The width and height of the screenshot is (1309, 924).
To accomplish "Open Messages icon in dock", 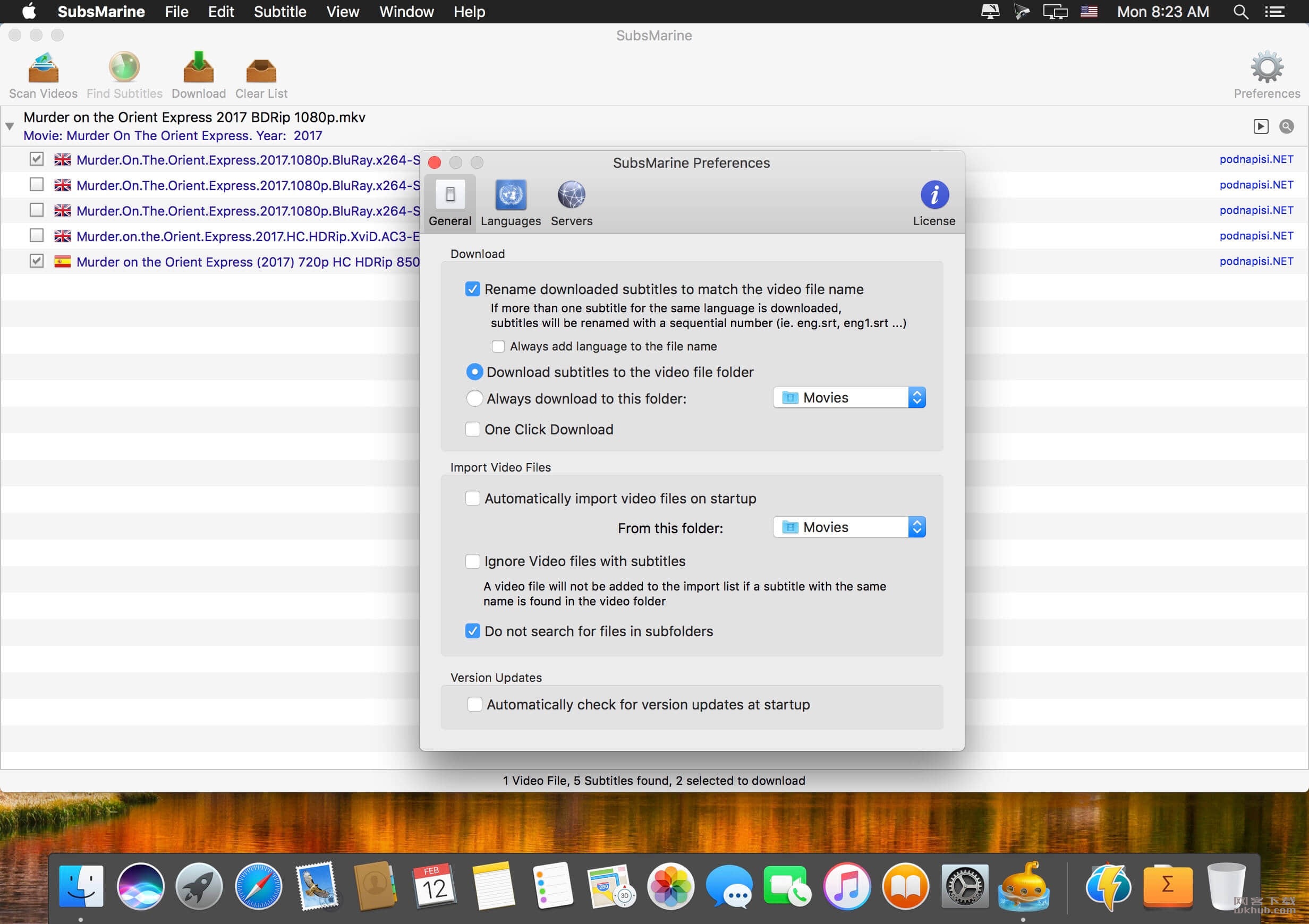I will pyautogui.click(x=729, y=886).
